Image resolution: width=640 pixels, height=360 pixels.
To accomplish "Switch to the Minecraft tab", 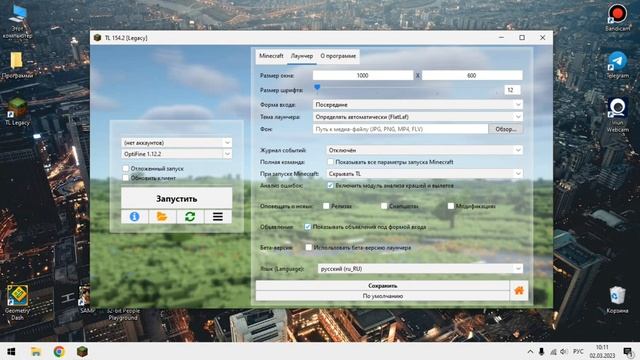I will click(271, 56).
